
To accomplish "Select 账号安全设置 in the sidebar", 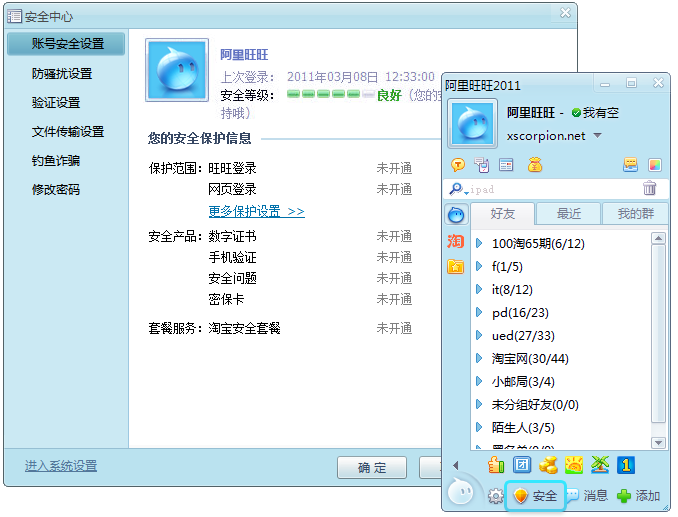I will [66, 44].
